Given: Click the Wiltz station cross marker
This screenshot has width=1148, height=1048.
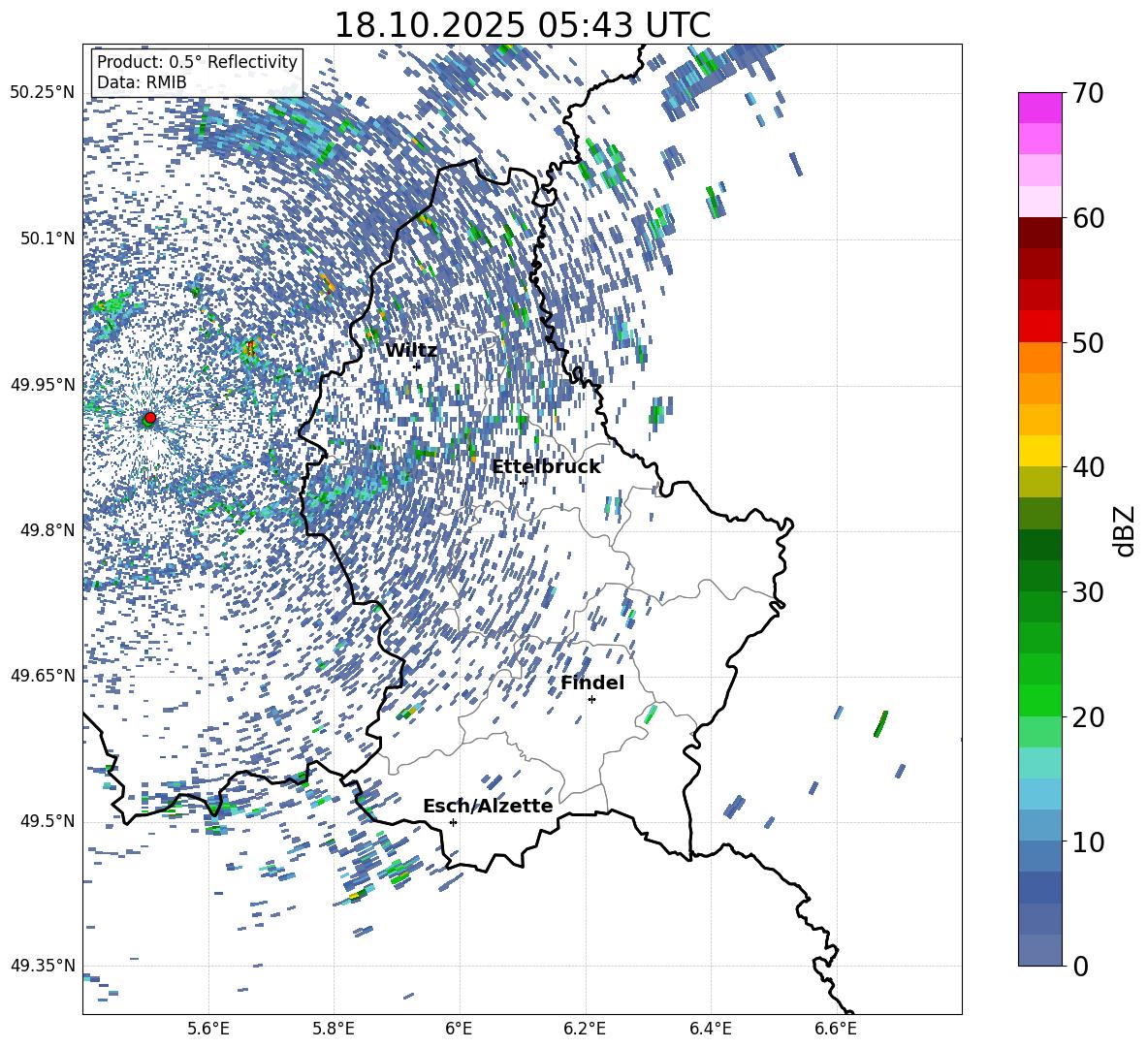Looking at the screenshot, I should [x=417, y=366].
